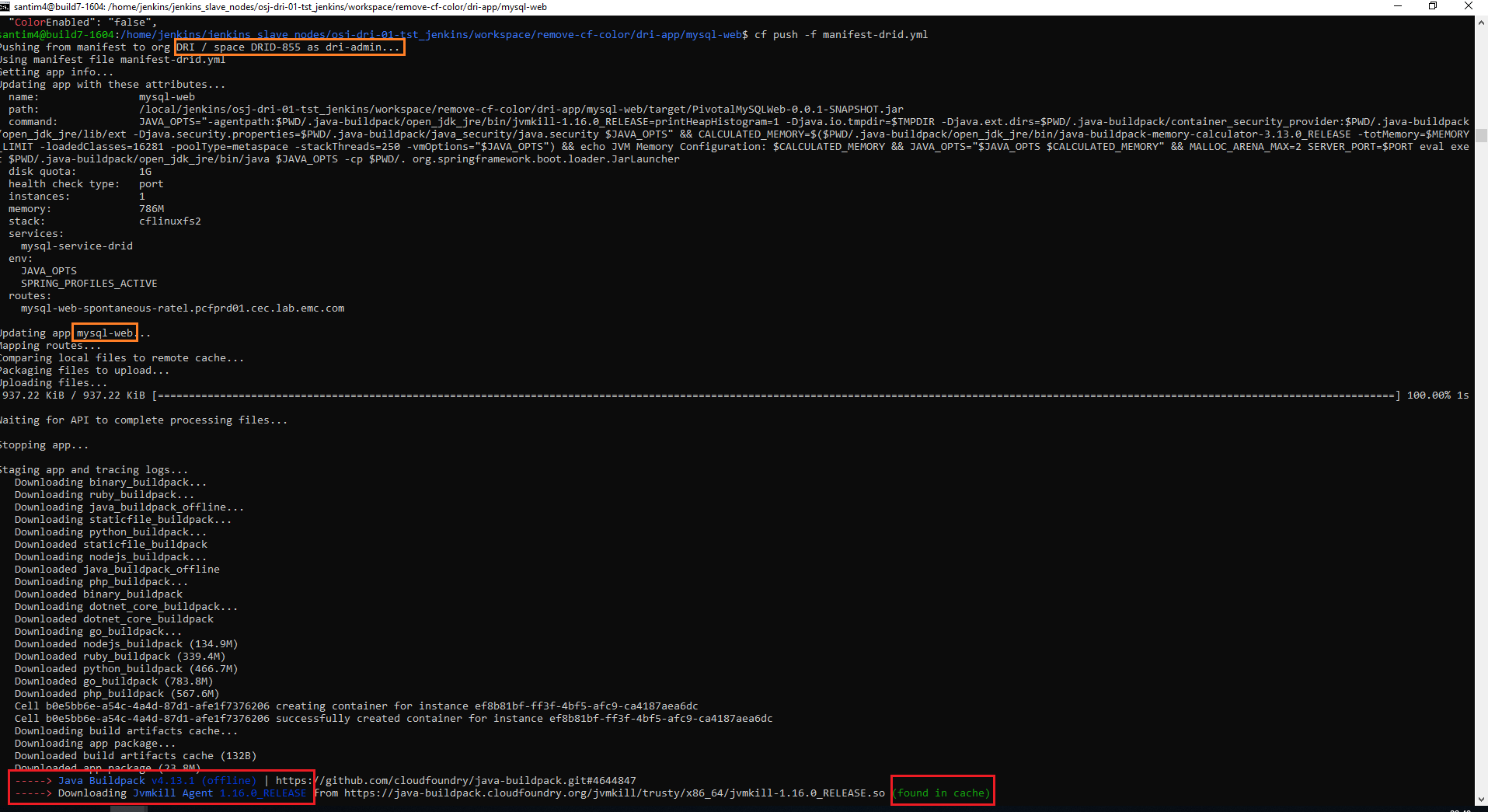Click the disk quota value 1G

[x=145, y=172]
